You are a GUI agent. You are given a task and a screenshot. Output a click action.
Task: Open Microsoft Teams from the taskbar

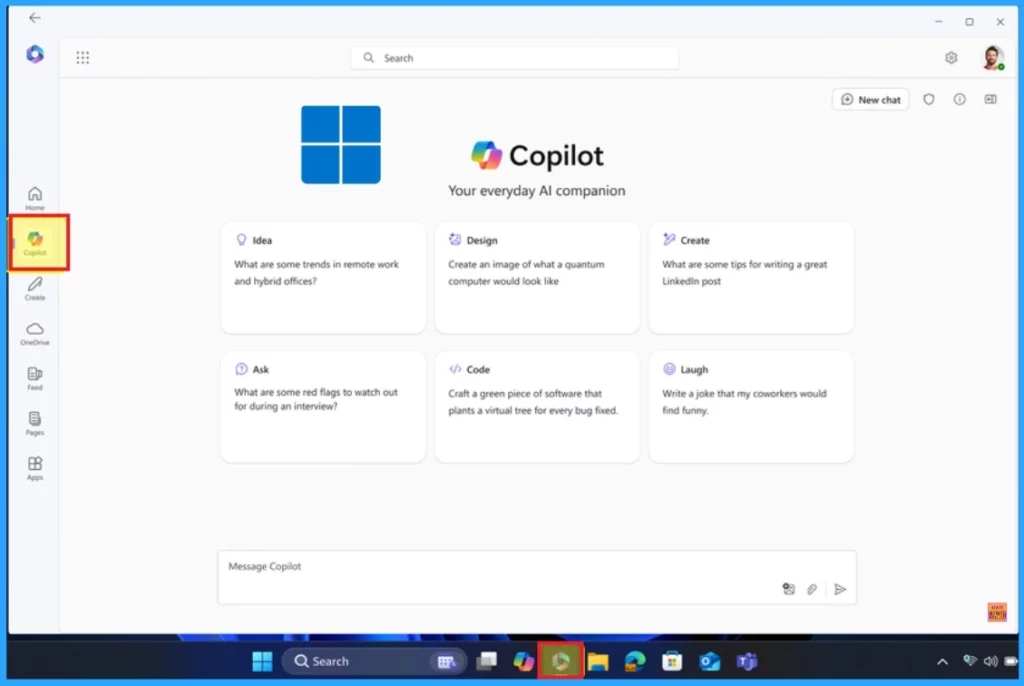point(746,662)
